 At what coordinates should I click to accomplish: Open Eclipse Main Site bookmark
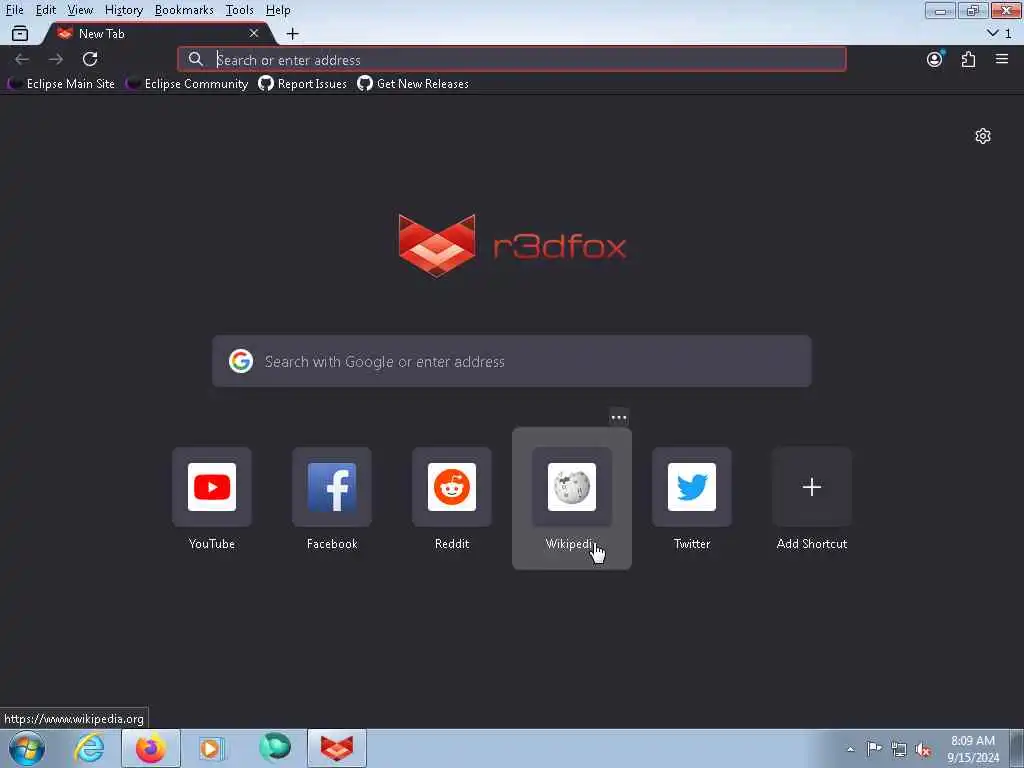point(61,84)
